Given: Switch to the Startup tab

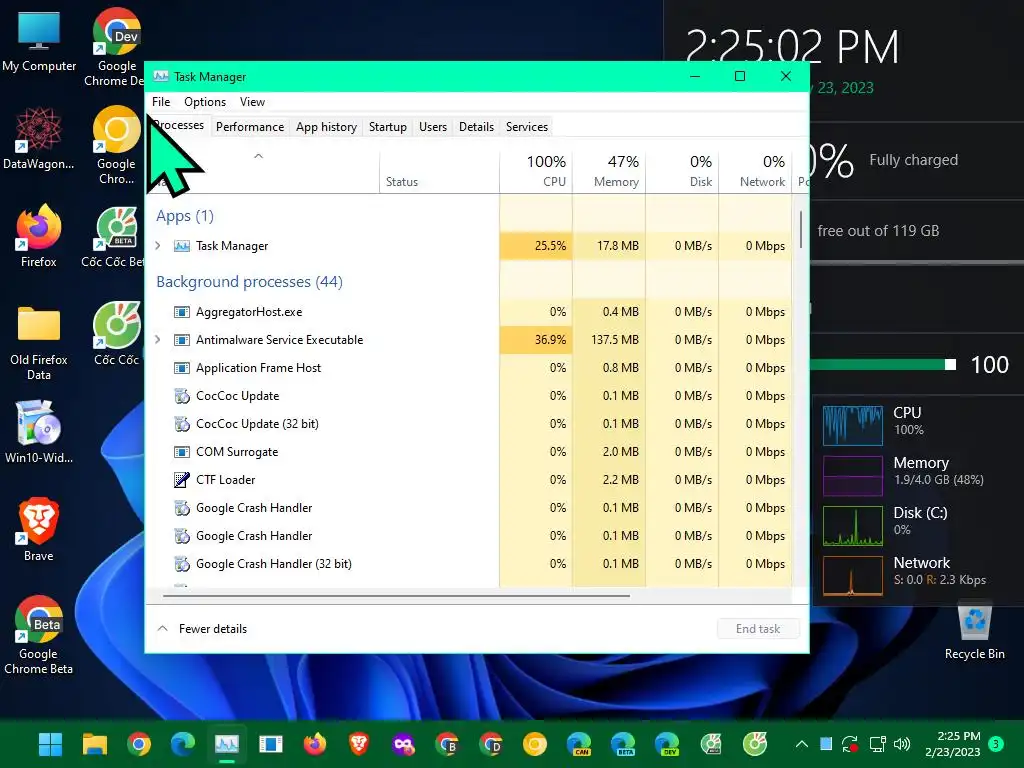Looking at the screenshot, I should (388, 127).
